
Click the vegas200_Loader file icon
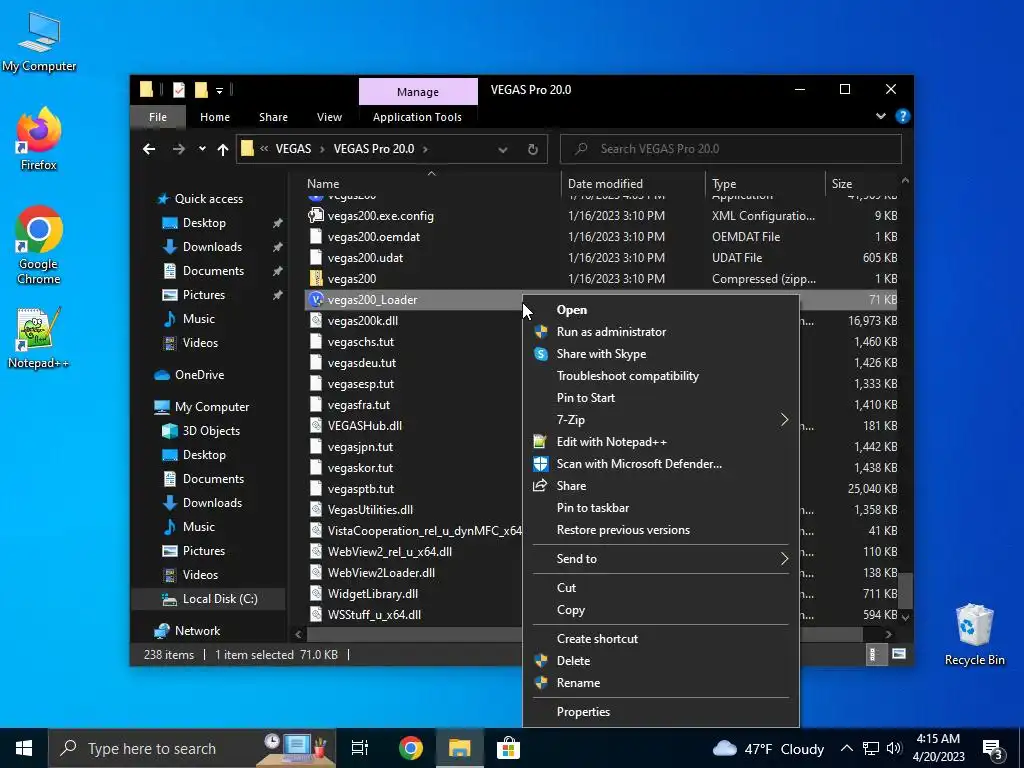(x=316, y=299)
